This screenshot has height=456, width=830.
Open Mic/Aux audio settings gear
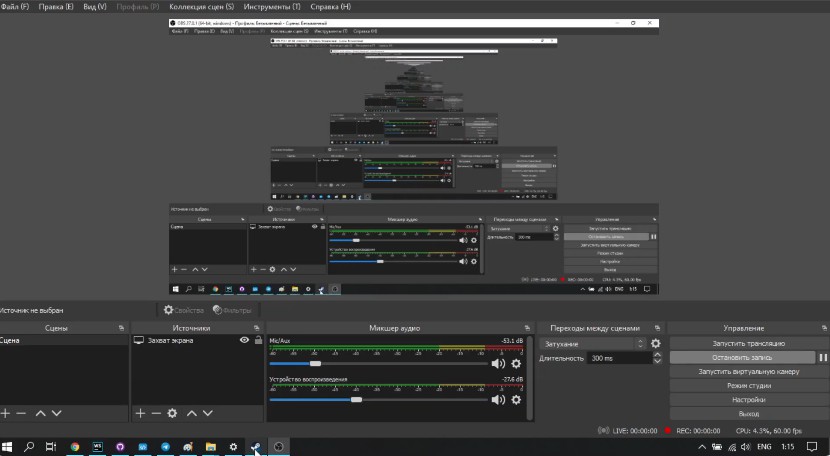pyautogui.click(x=516, y=364)
